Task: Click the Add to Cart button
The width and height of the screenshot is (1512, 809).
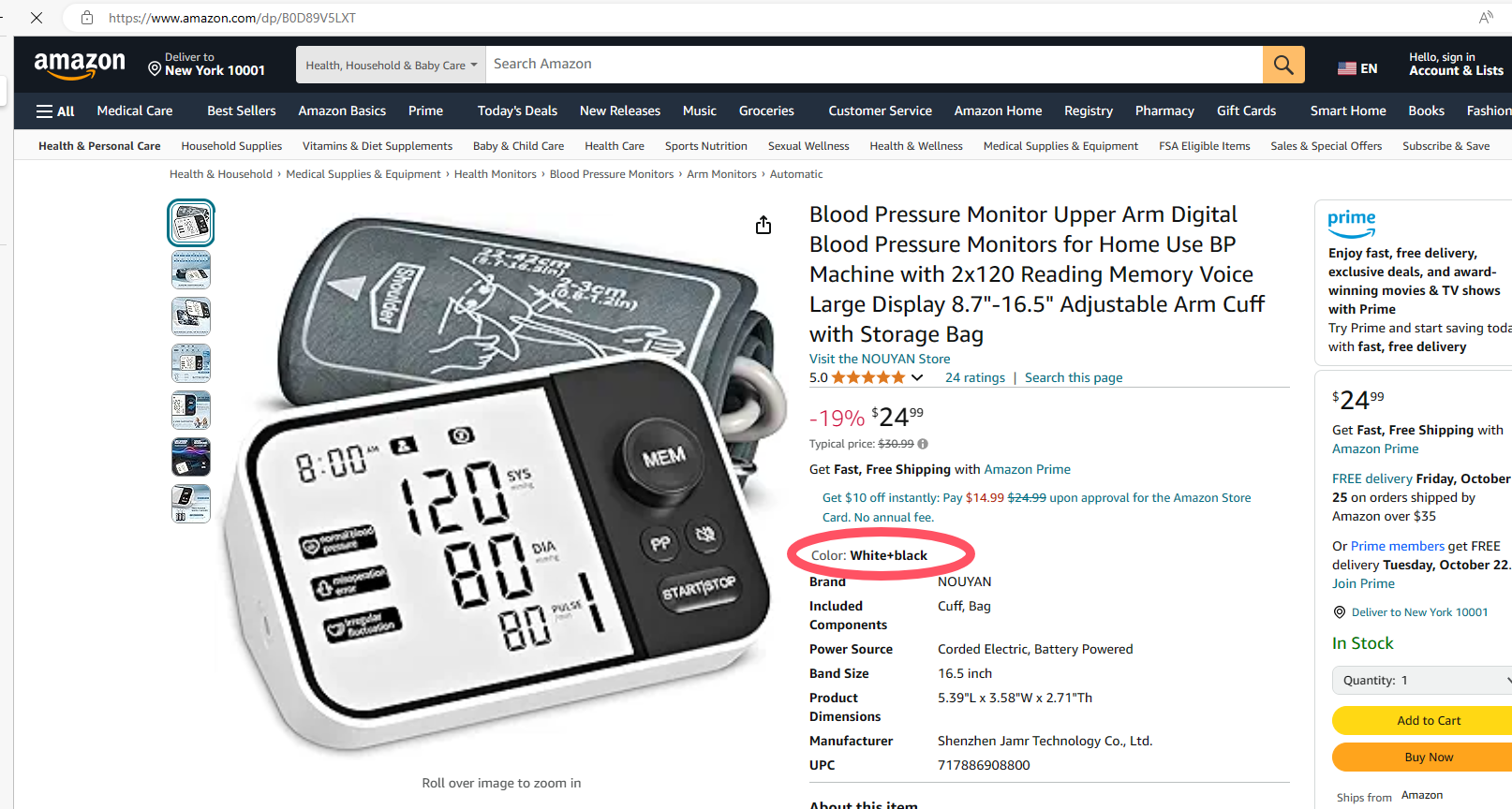Action: (1422, 721)
